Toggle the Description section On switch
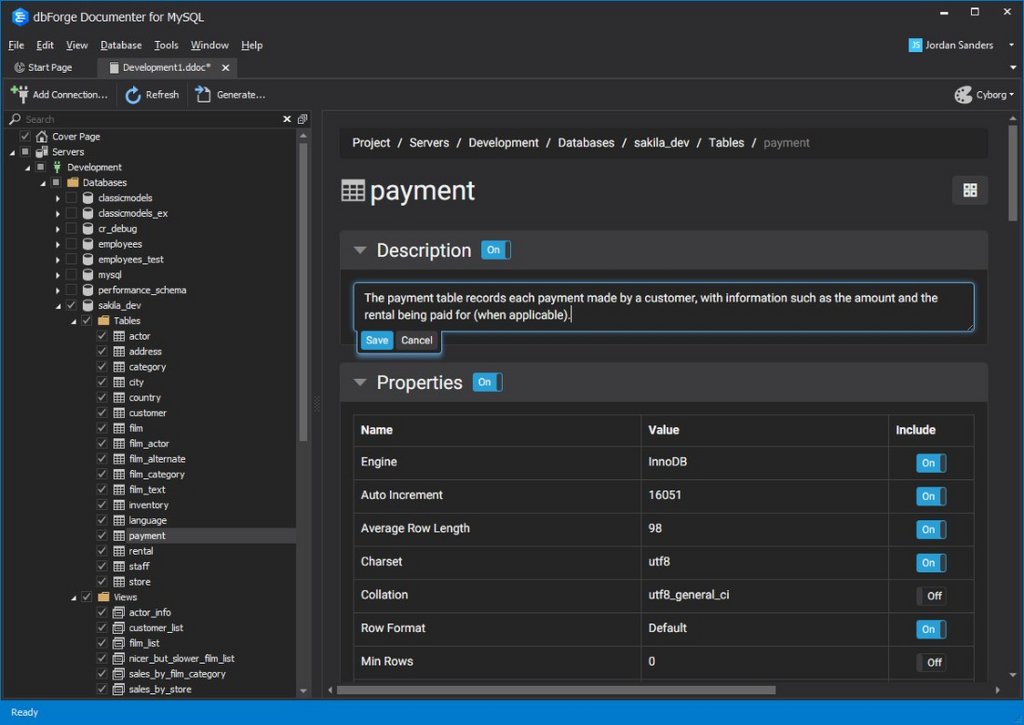The height and width of the screenshot is (725, 1024). tap(496, 250)
